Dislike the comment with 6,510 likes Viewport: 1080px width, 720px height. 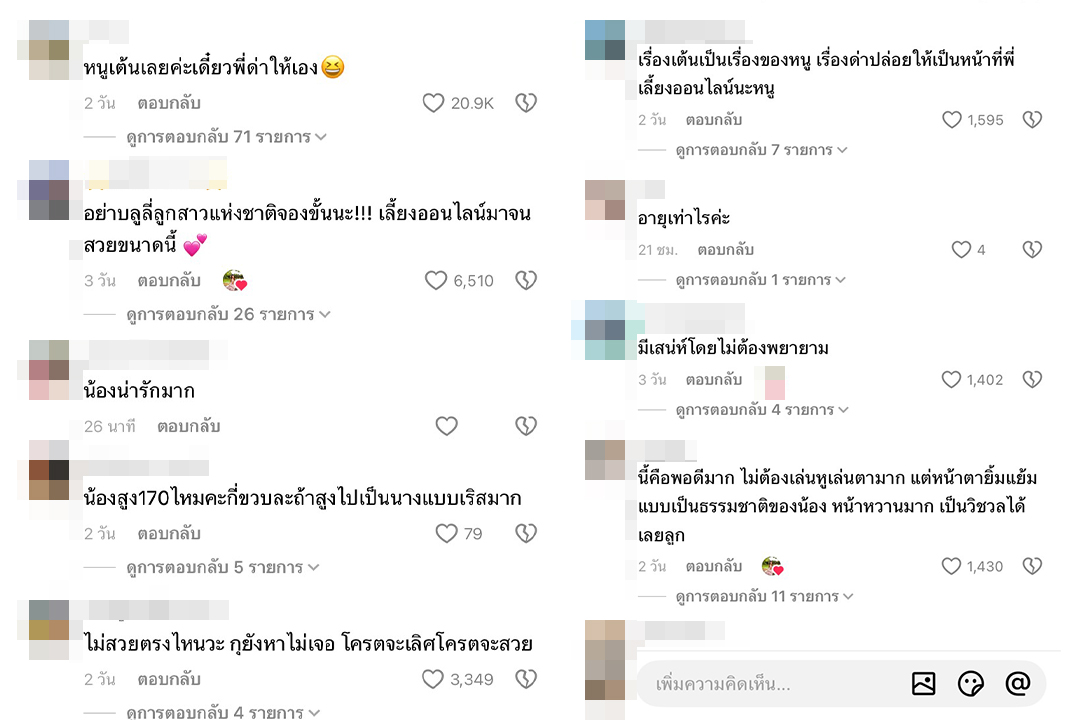tap(526, 280)
